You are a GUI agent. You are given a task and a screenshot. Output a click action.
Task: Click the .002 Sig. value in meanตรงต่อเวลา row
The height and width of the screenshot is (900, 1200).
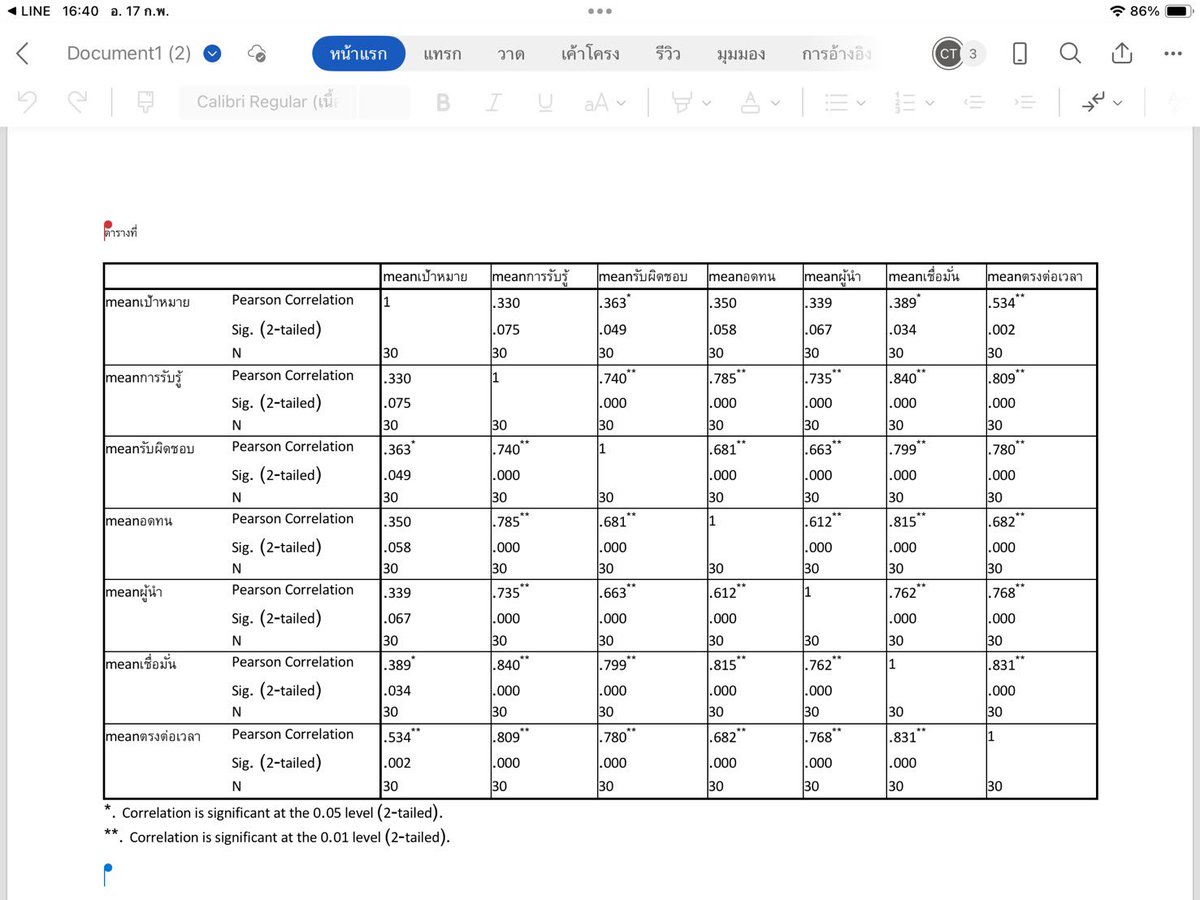coord(397,763)
